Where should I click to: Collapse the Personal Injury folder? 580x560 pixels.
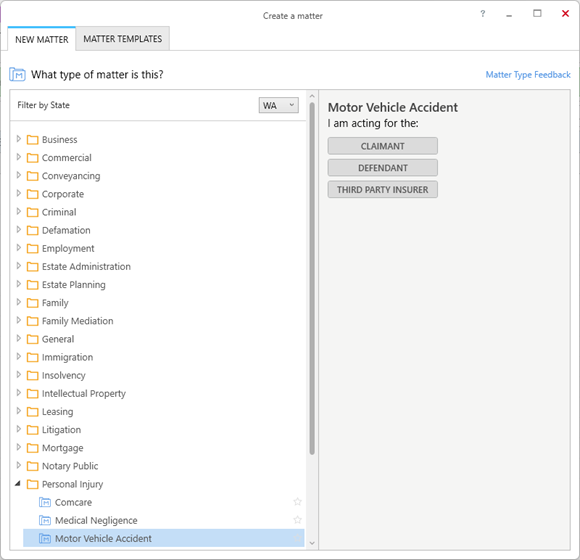18,484
